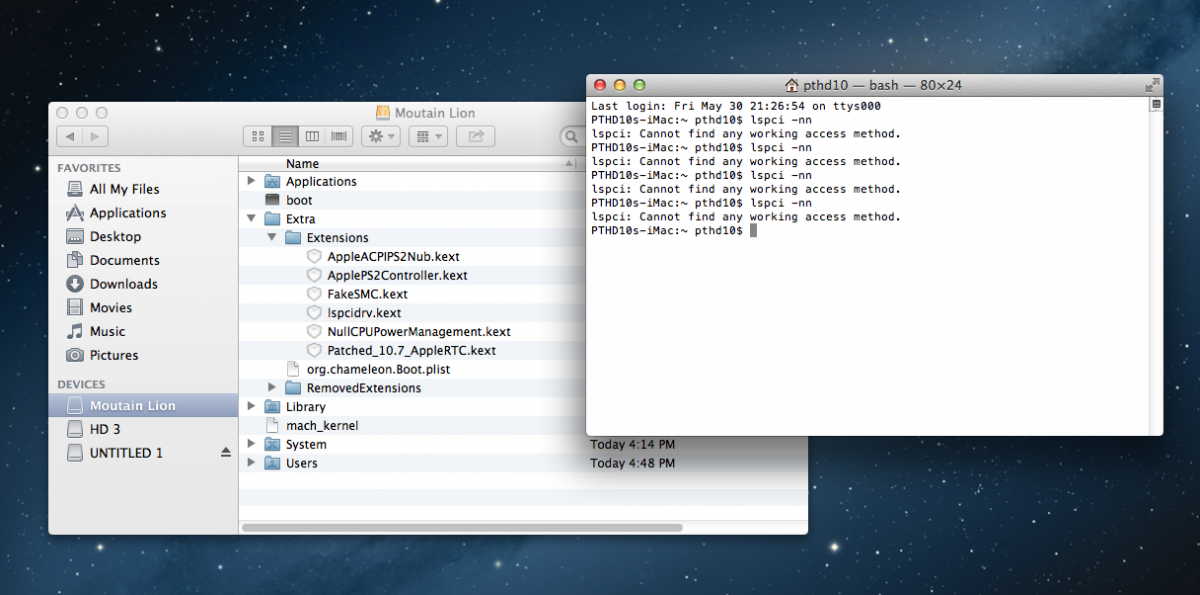Click the Share toolbar button
This screenshot has width=1200, height=595.
[x=476, y=136]
